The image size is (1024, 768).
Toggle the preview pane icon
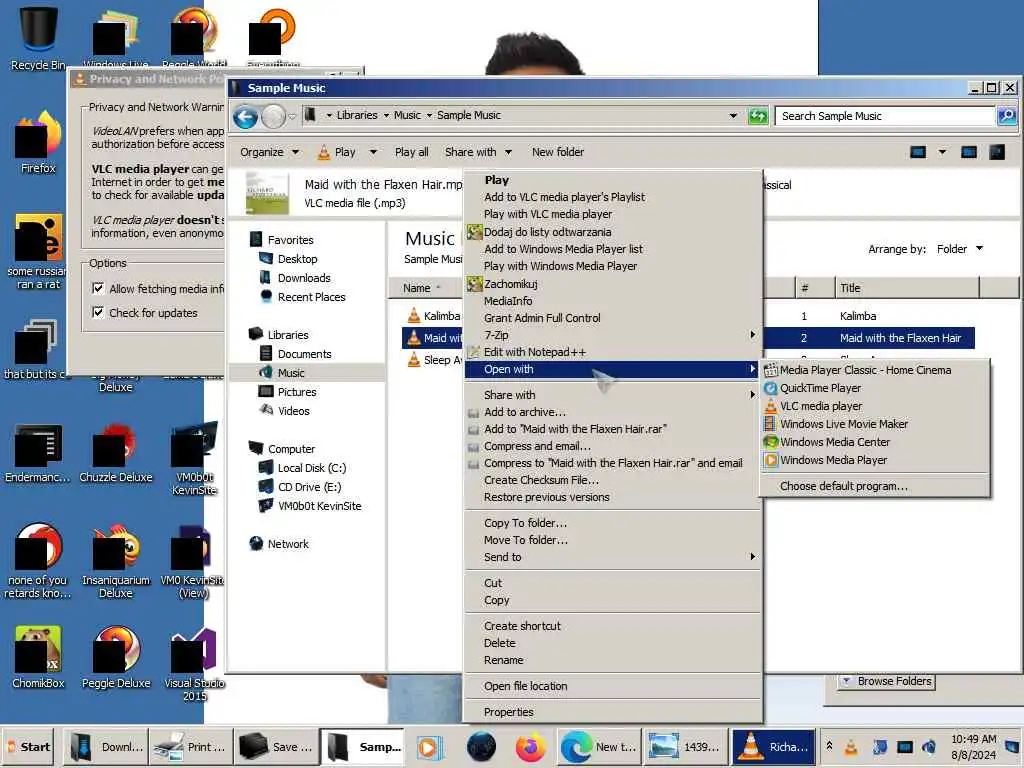click(968, 152)
